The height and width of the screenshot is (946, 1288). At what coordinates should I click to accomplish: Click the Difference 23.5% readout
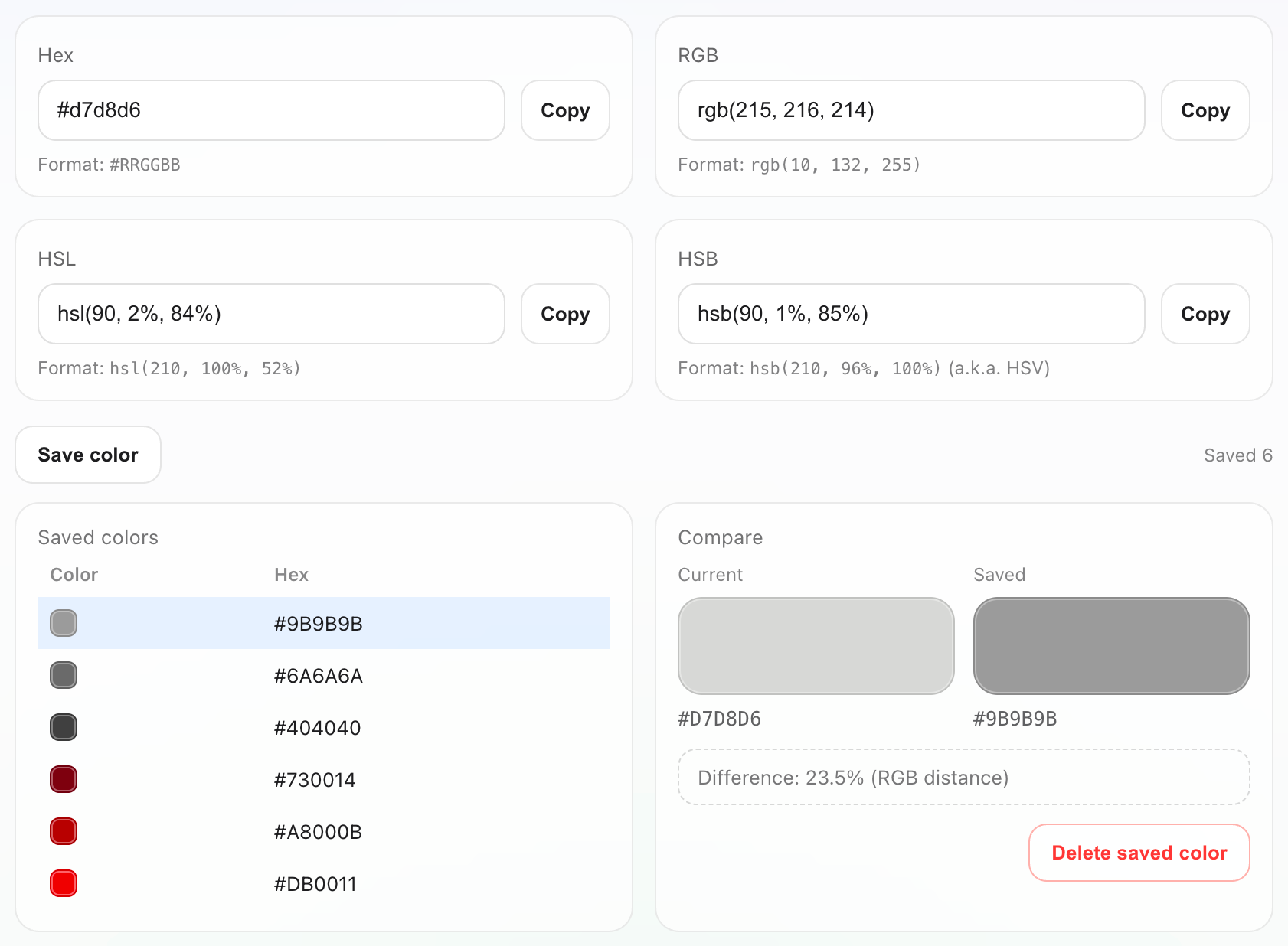pos(964,778)
